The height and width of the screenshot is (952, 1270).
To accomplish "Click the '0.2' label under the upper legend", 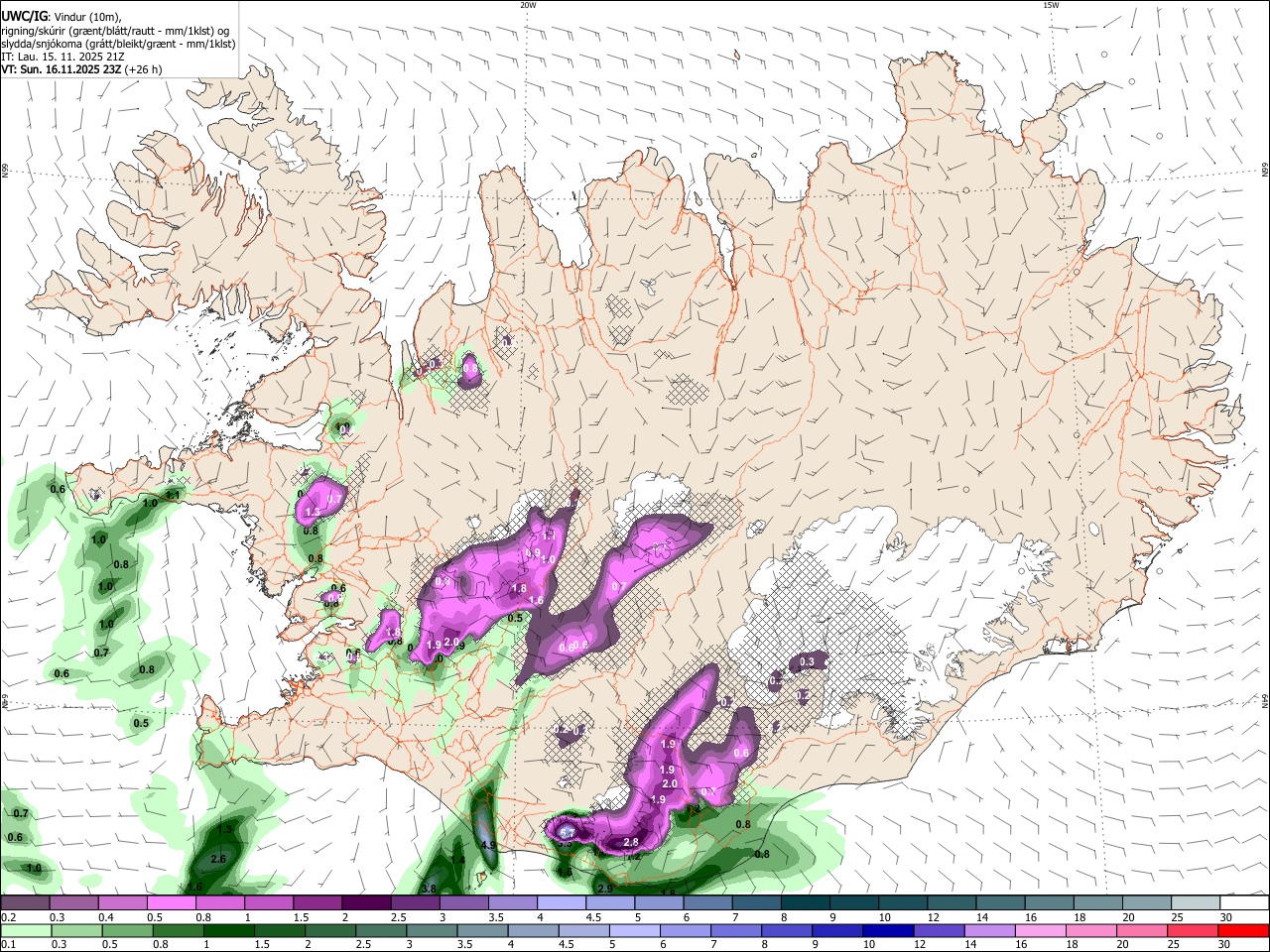I will tap(8, 917).
